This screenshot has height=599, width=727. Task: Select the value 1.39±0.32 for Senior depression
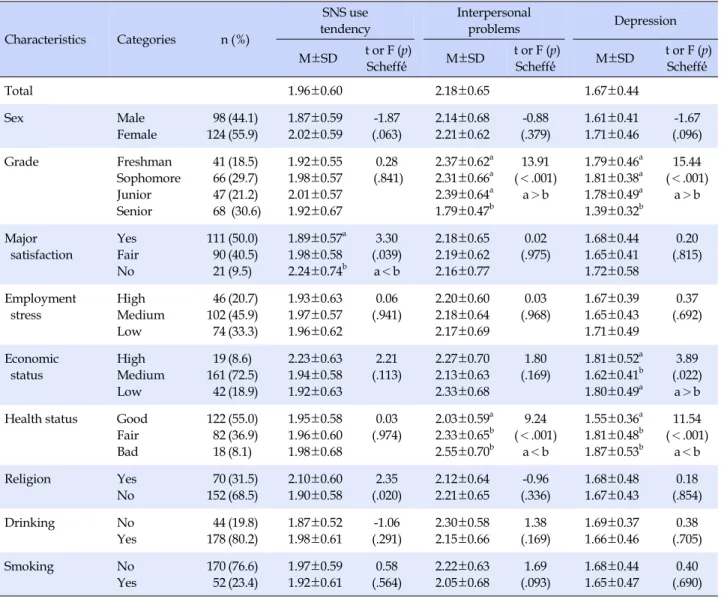(614, 210)
